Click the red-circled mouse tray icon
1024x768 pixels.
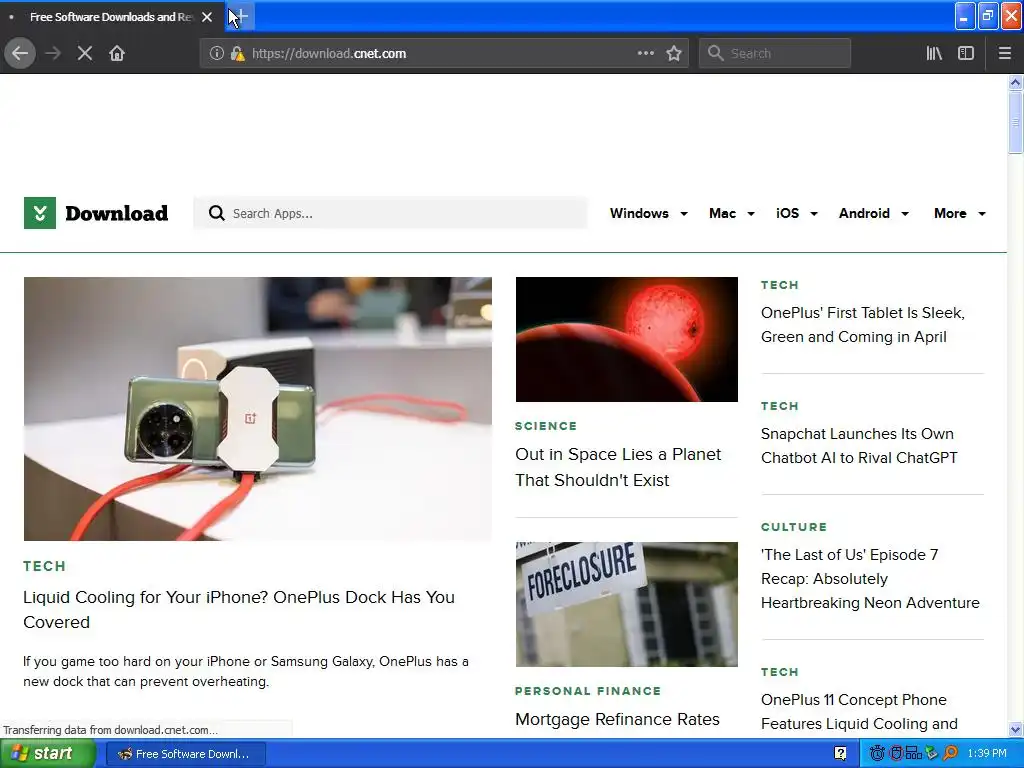click(x=896, y=754)
